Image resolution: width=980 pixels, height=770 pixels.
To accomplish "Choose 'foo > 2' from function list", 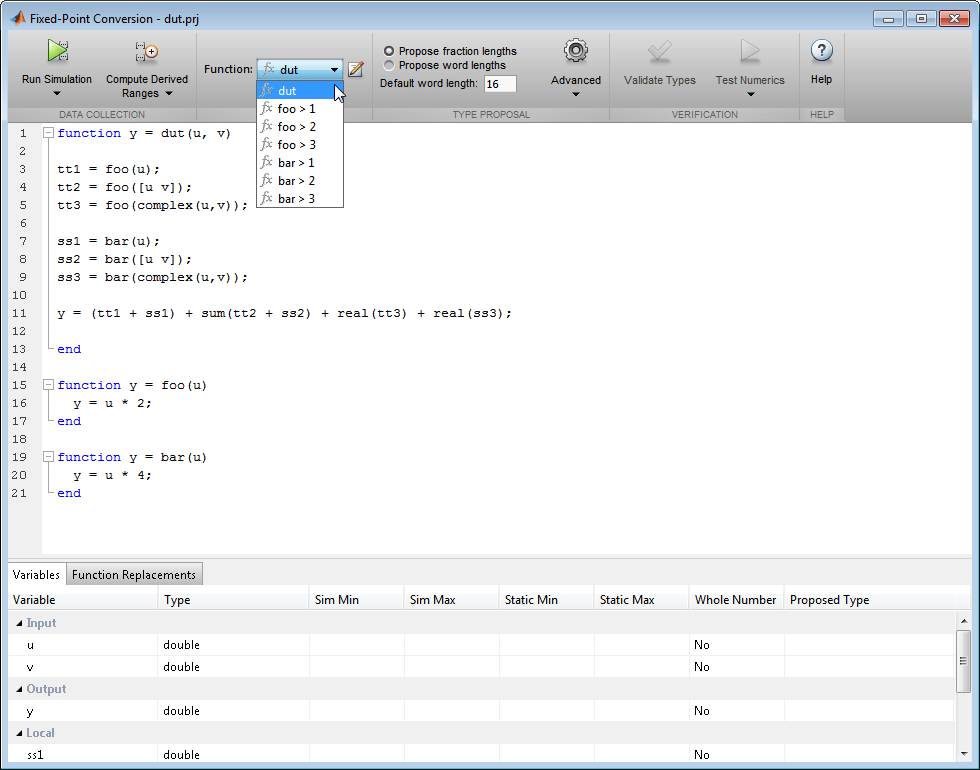I will click(296, 127).
